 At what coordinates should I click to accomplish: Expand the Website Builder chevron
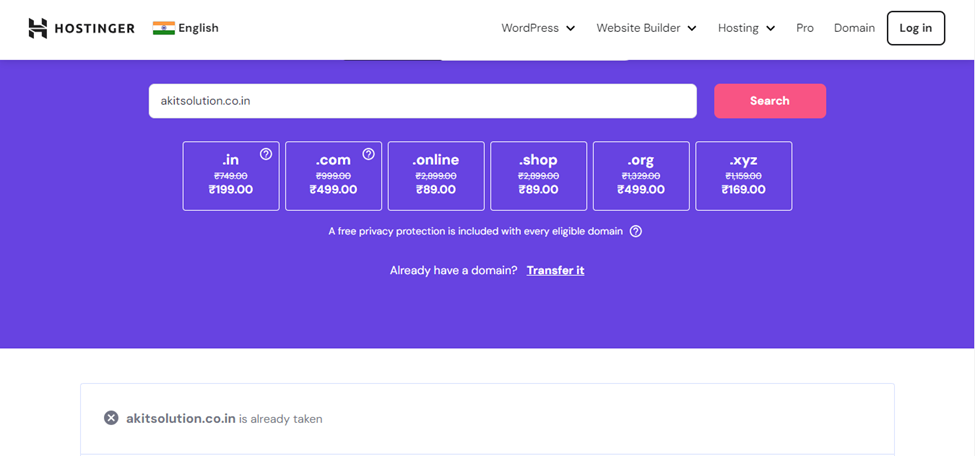692,29
